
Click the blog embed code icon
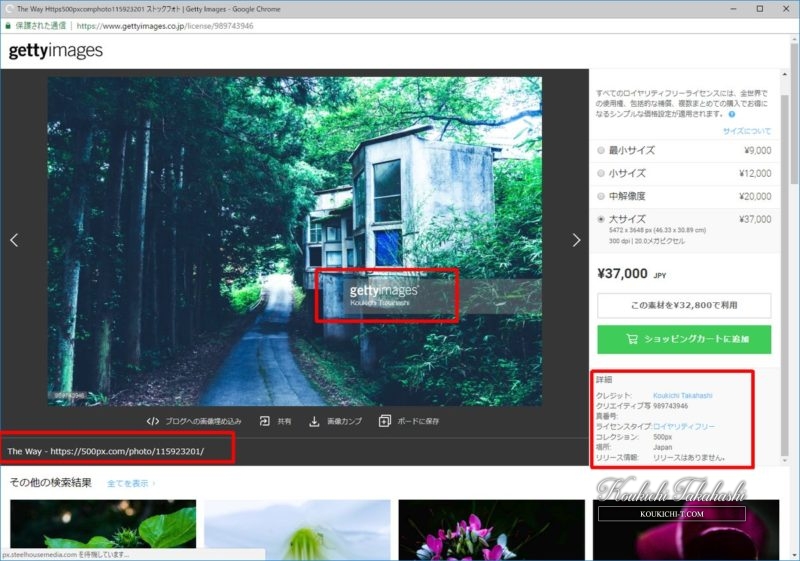(153, 421)
